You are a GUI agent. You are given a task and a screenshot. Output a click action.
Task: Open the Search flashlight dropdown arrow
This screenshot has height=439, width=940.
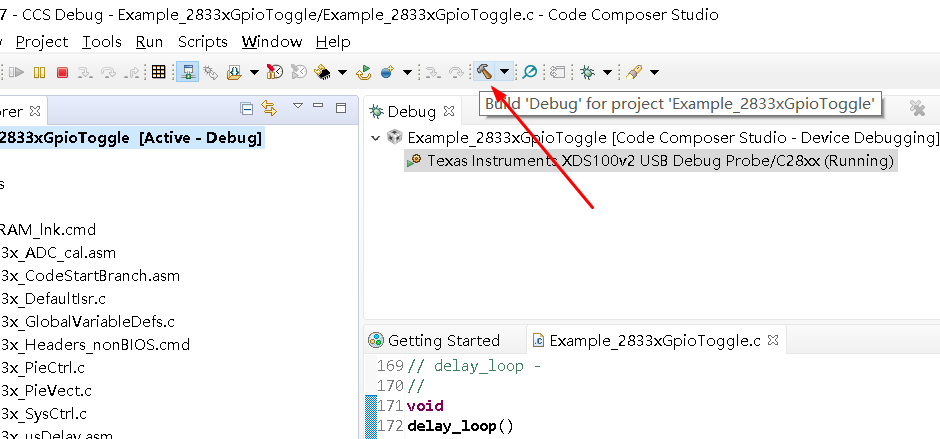pyautogui.click(x=654, y=73)
